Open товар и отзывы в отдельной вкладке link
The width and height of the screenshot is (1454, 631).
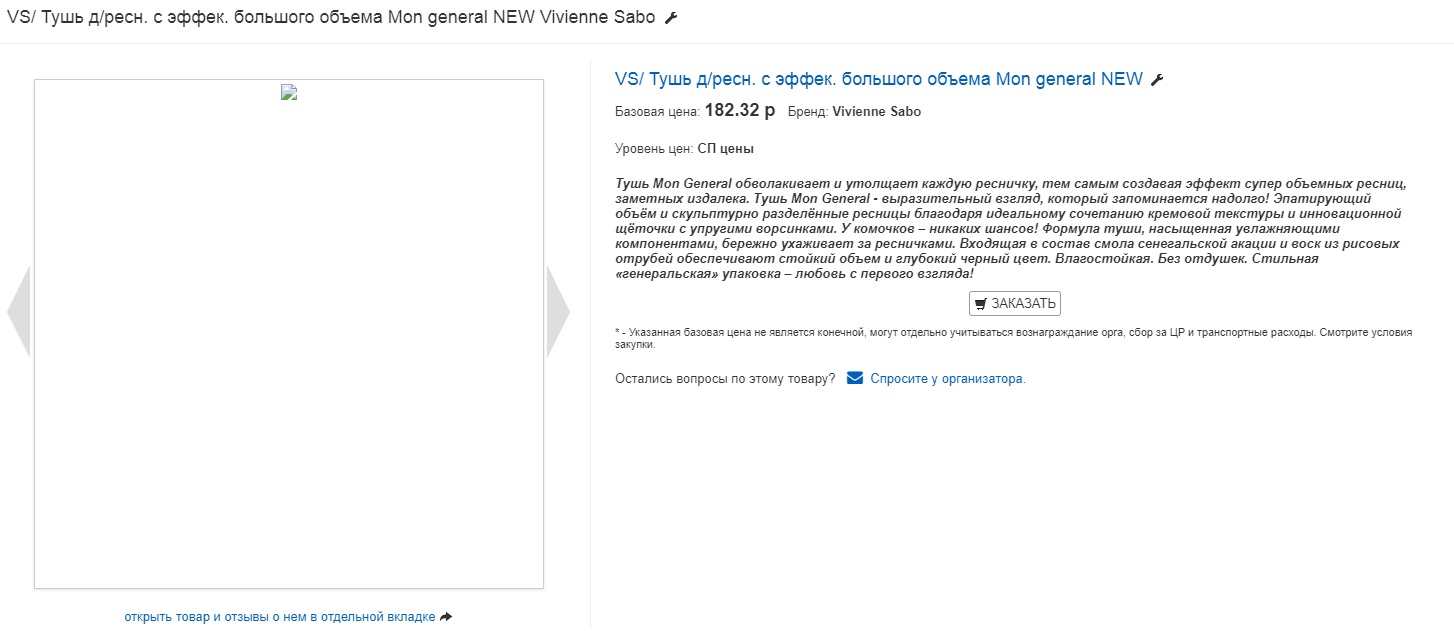click(x=280, y=617)
